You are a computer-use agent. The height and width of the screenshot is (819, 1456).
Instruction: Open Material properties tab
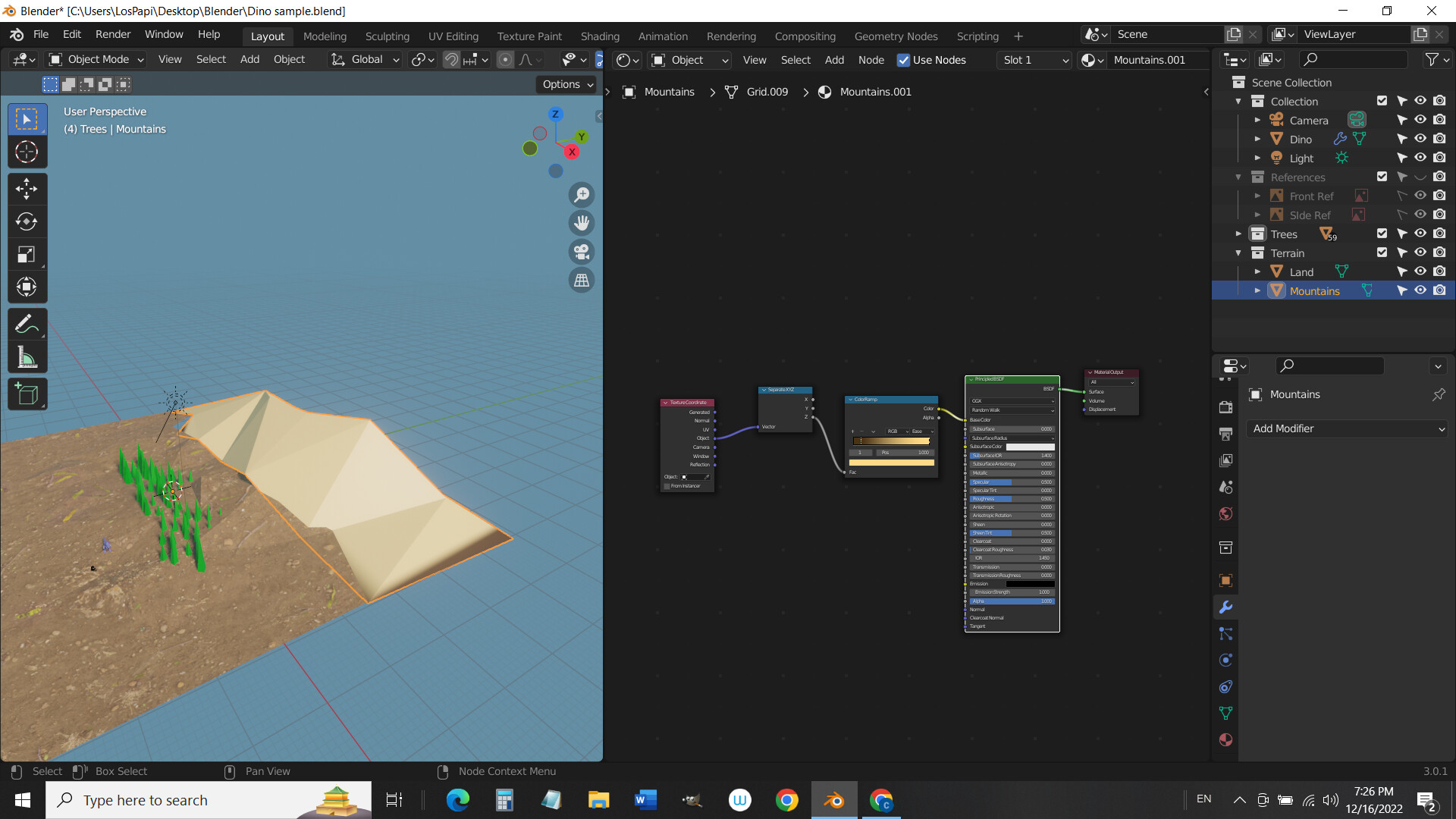click(1225, 740)
